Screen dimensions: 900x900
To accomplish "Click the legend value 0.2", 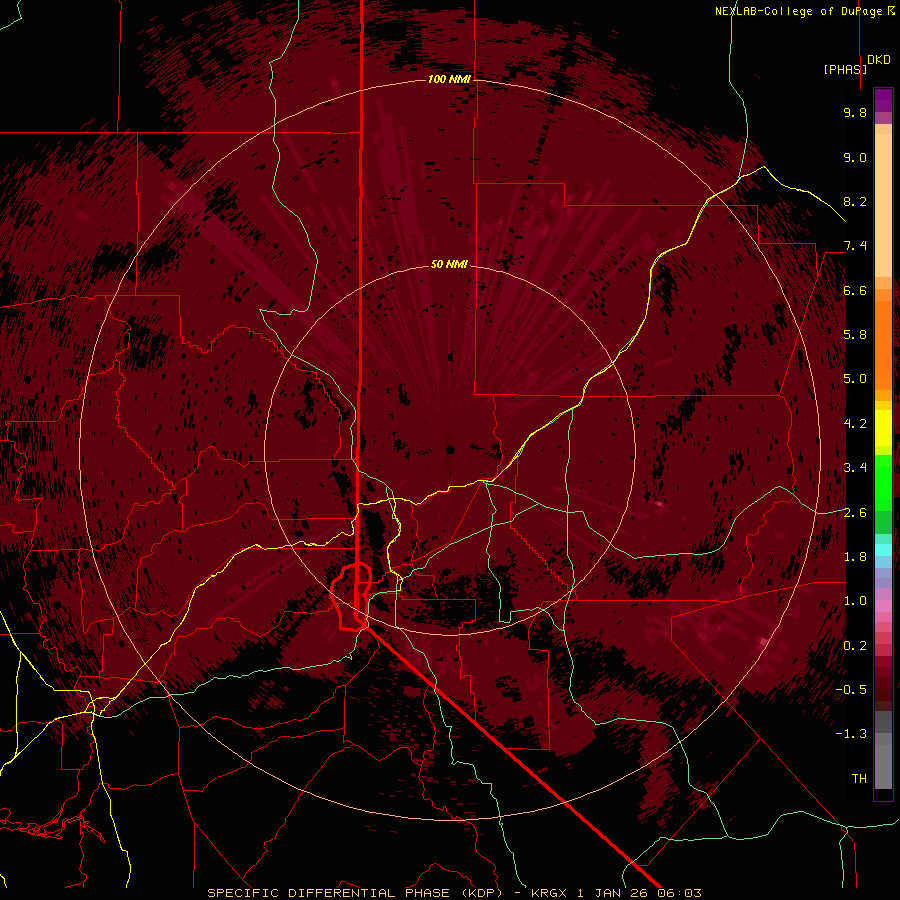I will (855, 646).
